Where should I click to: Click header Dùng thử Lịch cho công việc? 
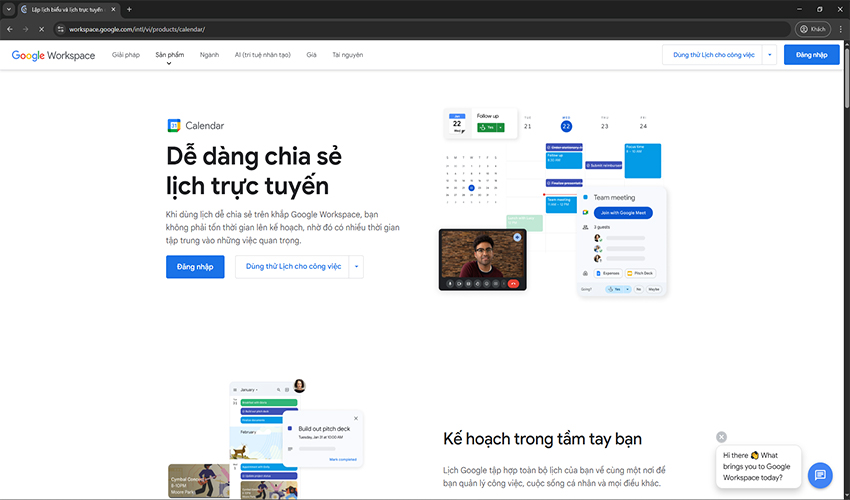tap(713, 55)
